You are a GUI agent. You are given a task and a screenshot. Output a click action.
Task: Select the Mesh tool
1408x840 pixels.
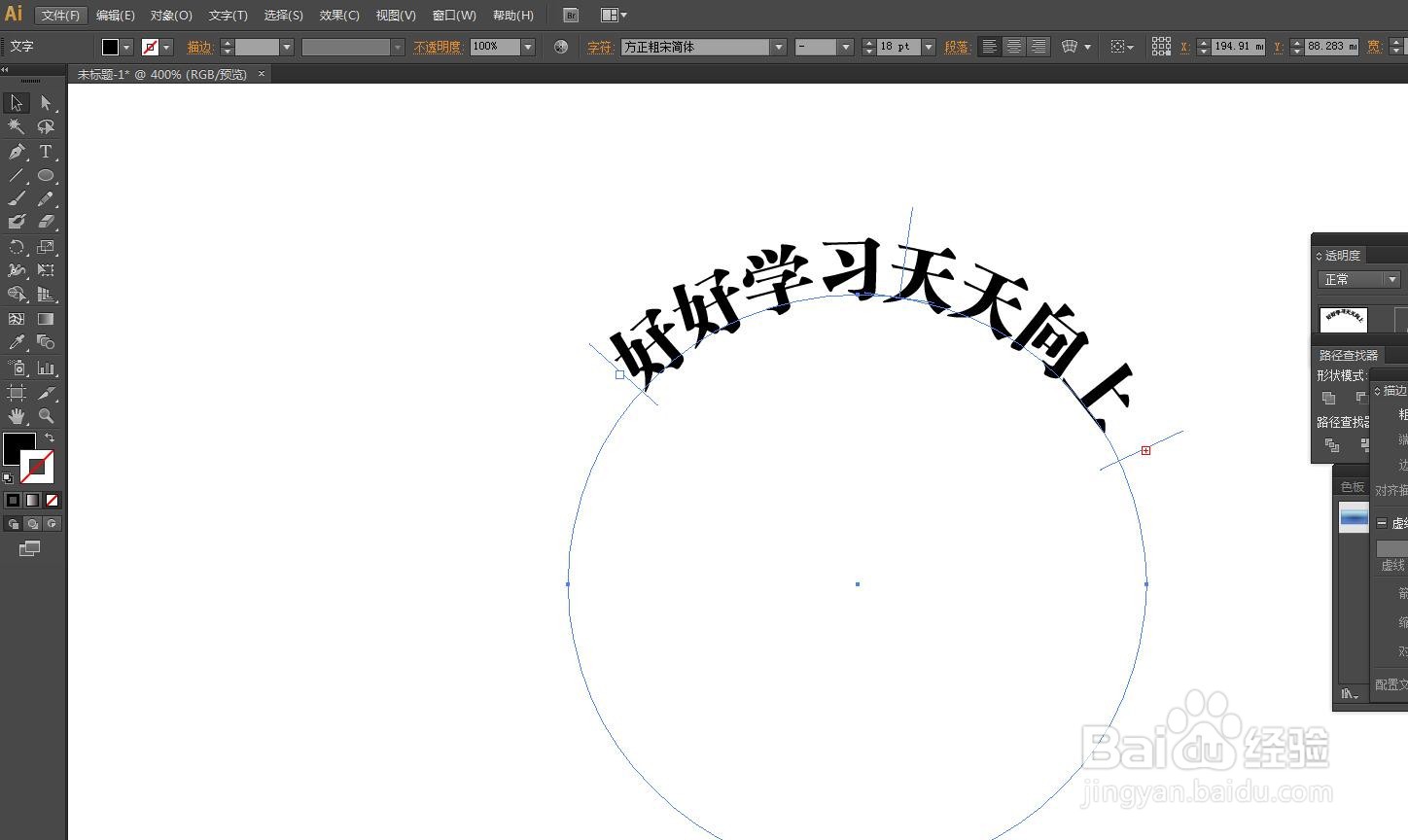17,319
